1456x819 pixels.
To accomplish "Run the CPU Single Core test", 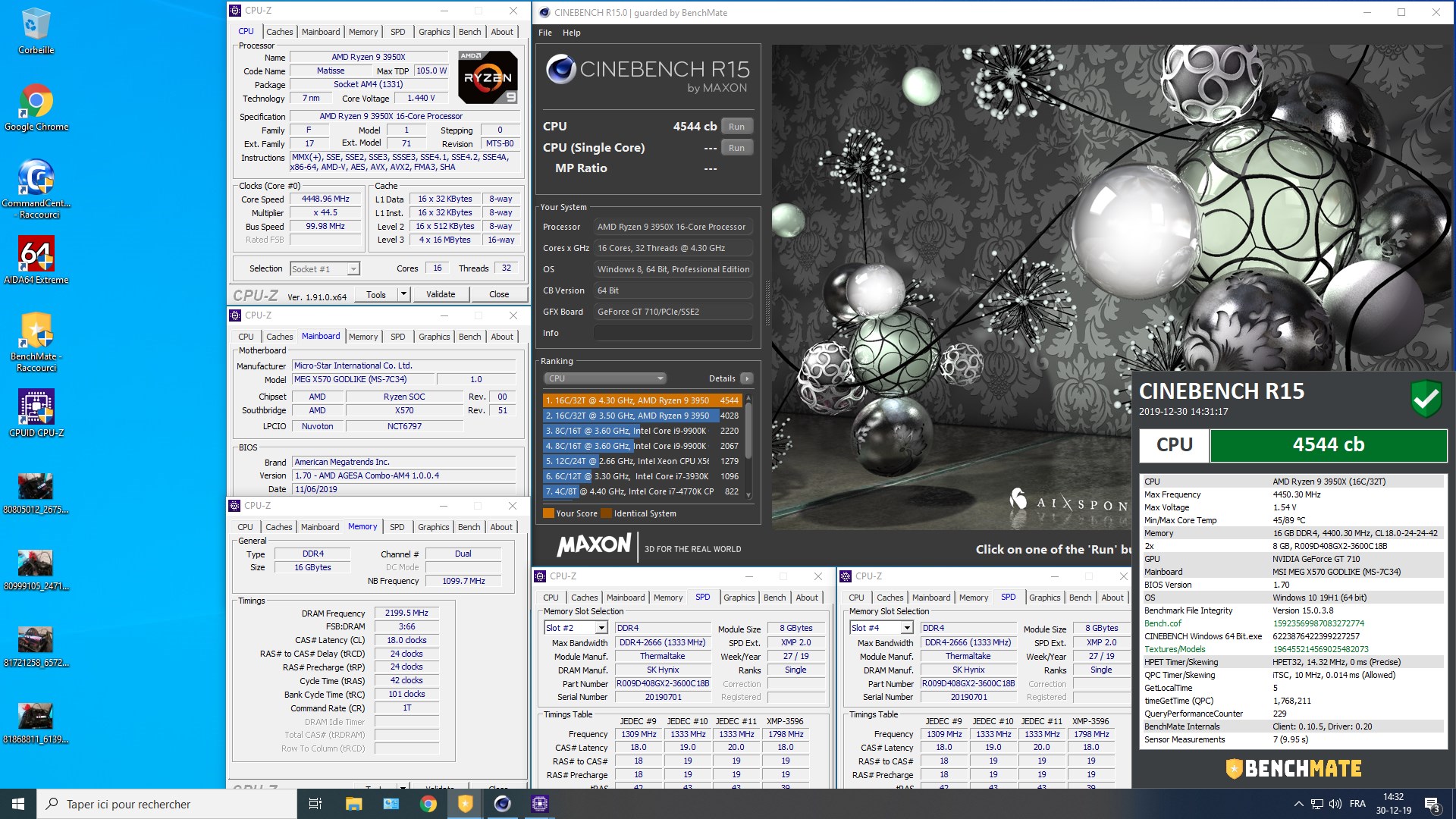I will pyautogui.click(x=736, y=148).
